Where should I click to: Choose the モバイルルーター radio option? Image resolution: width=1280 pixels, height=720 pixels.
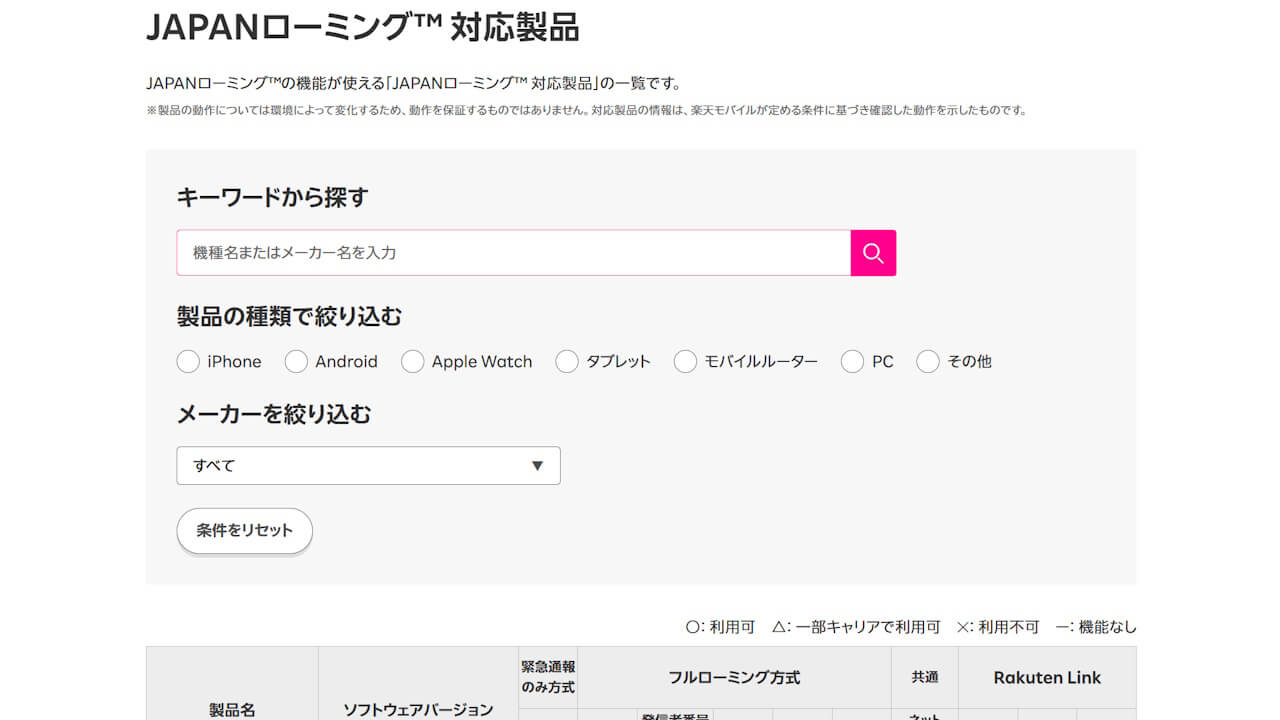pos(685,361)
